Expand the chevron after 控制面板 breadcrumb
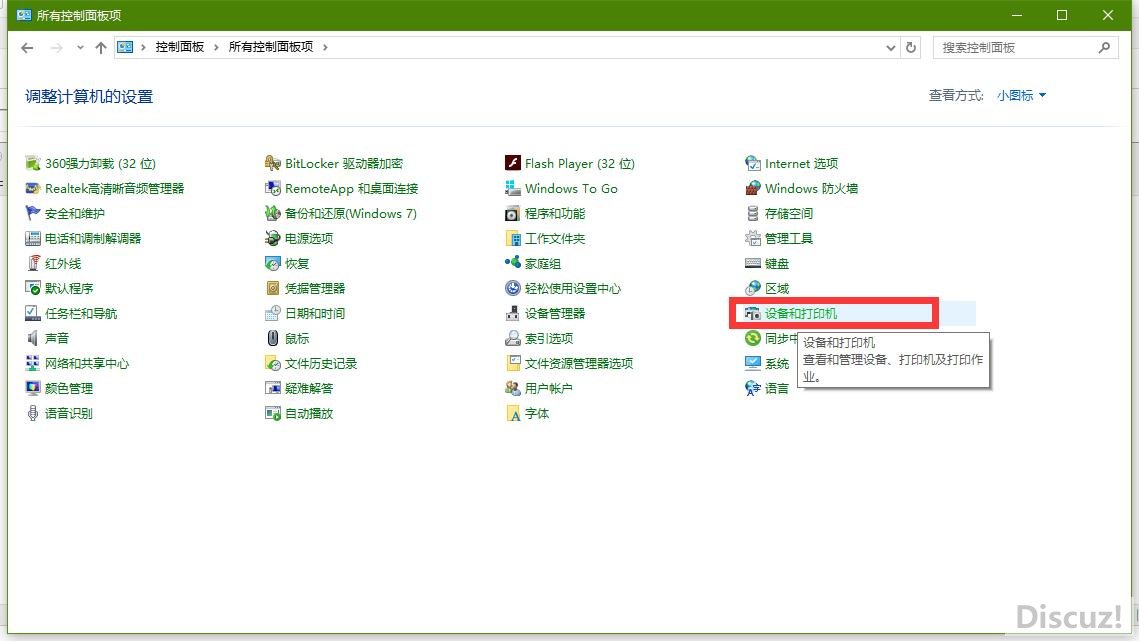Screen dimensions: 1139x641 pyautogui.click(x=216, y=47)
